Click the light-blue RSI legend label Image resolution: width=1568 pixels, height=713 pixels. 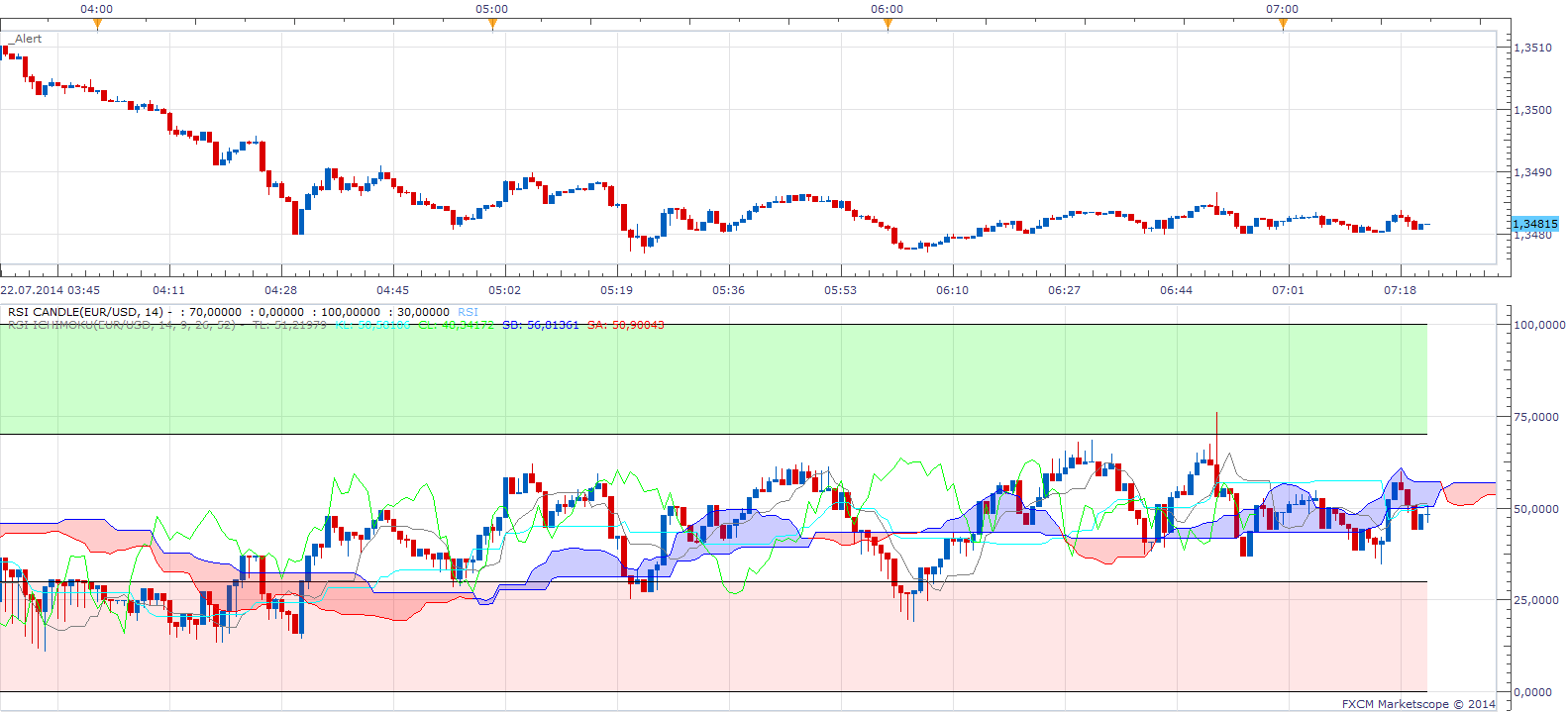coord(468,312)
